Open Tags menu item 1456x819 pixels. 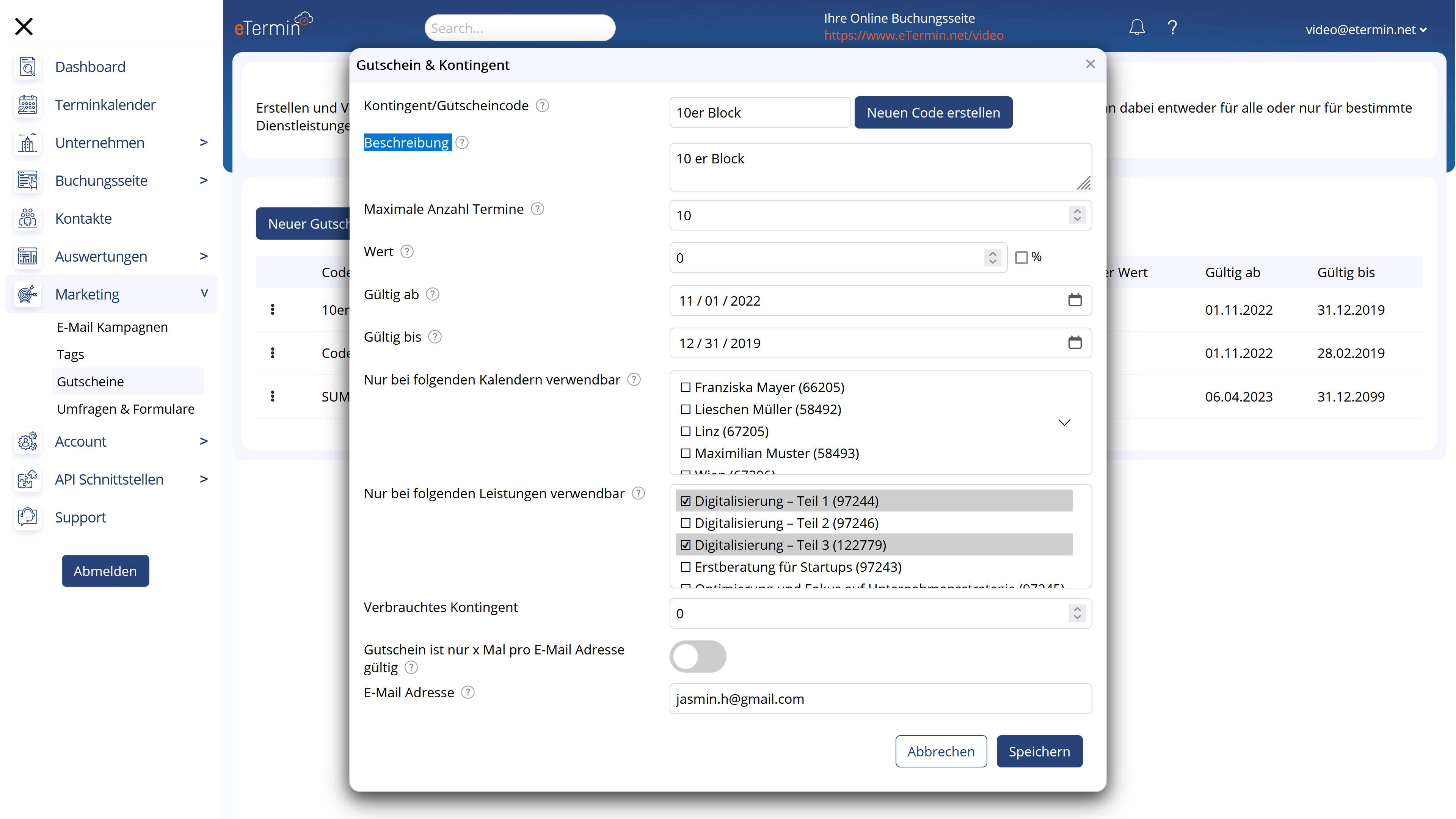tap(70, 355)
